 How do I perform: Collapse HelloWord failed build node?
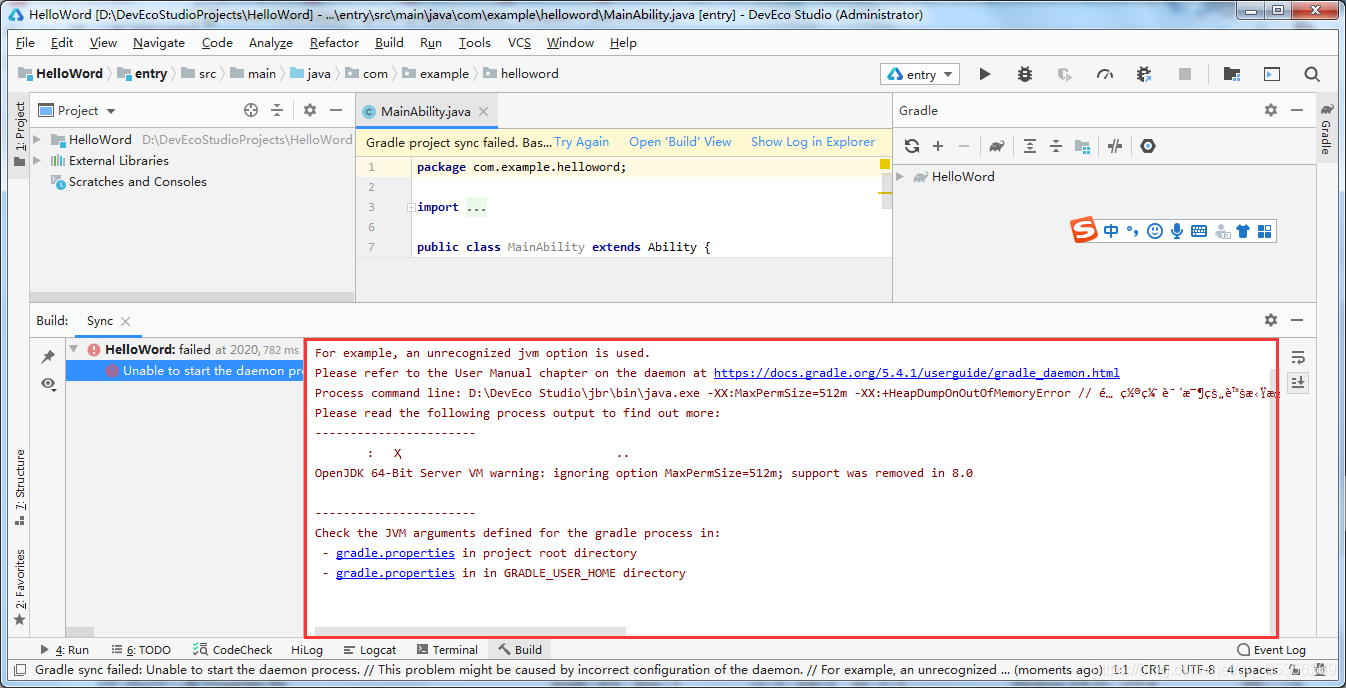74,350
